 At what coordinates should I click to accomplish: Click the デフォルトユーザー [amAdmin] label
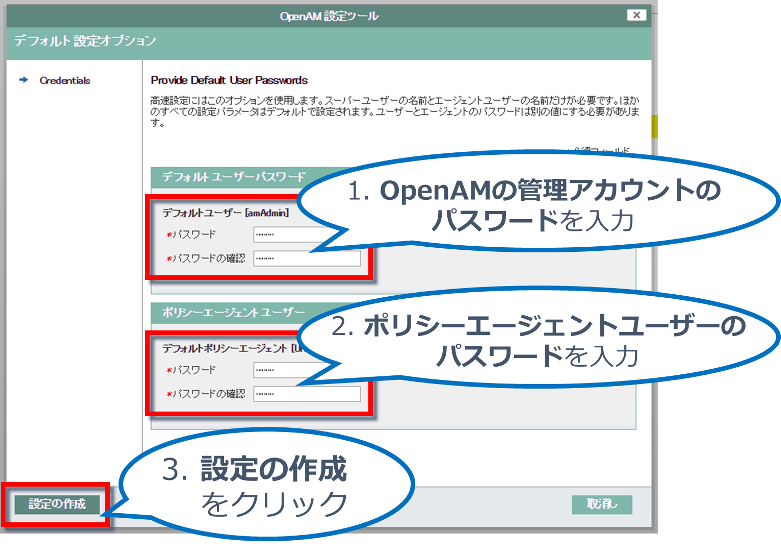225,213
